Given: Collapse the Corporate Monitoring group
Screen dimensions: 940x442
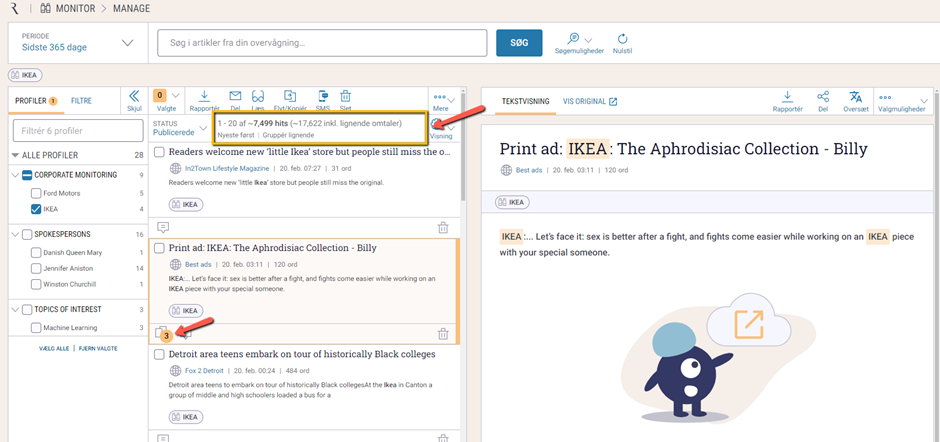Looking at the screenshot, I should pos(15,175).
